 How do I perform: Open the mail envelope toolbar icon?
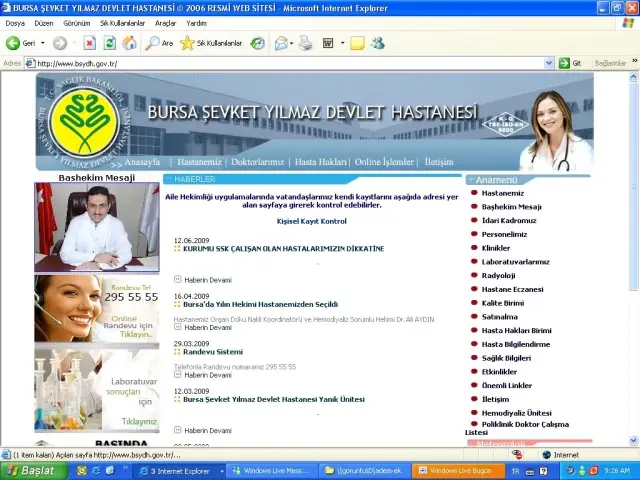tap(281, 43)
